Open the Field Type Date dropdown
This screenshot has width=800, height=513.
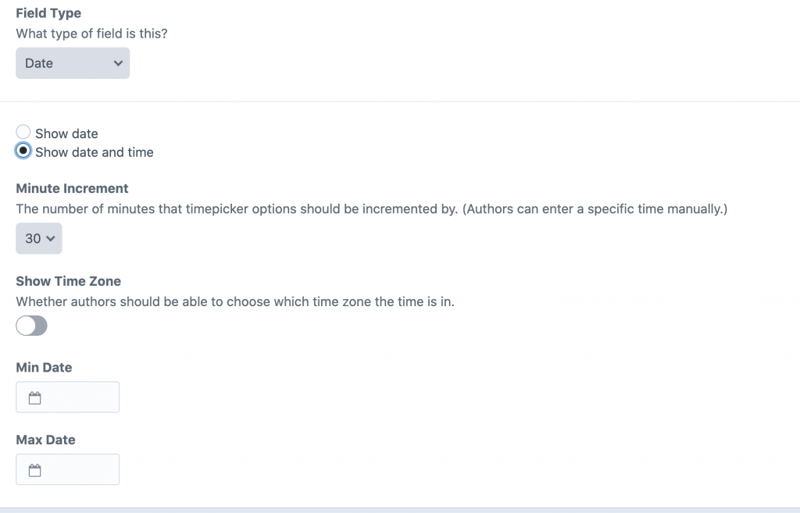[72, 63]
